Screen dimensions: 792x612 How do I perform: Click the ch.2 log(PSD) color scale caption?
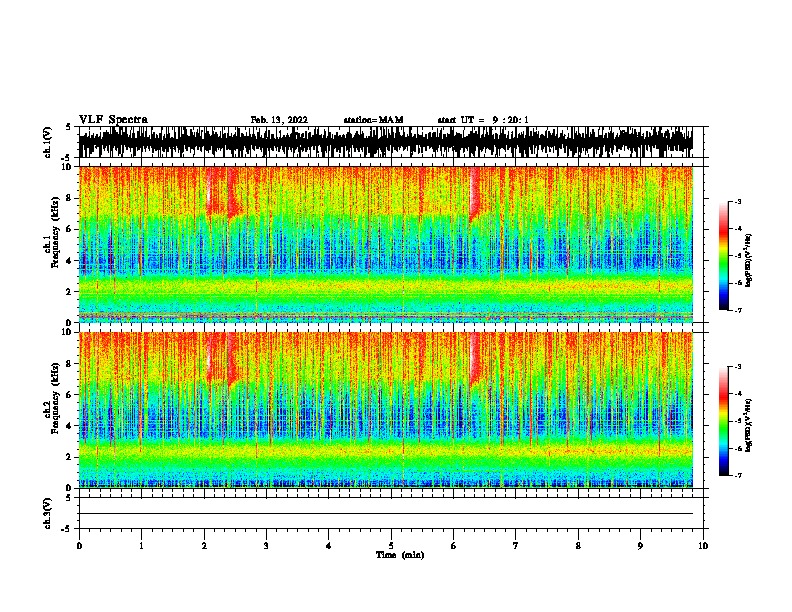click(749, 425)
